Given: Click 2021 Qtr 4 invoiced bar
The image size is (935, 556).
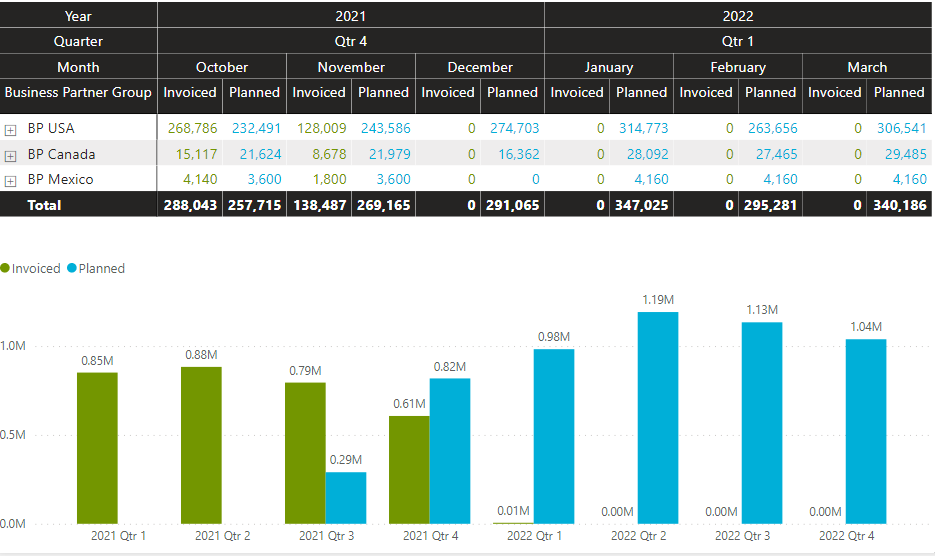Looking at the screenshot, I should (409, 470).
